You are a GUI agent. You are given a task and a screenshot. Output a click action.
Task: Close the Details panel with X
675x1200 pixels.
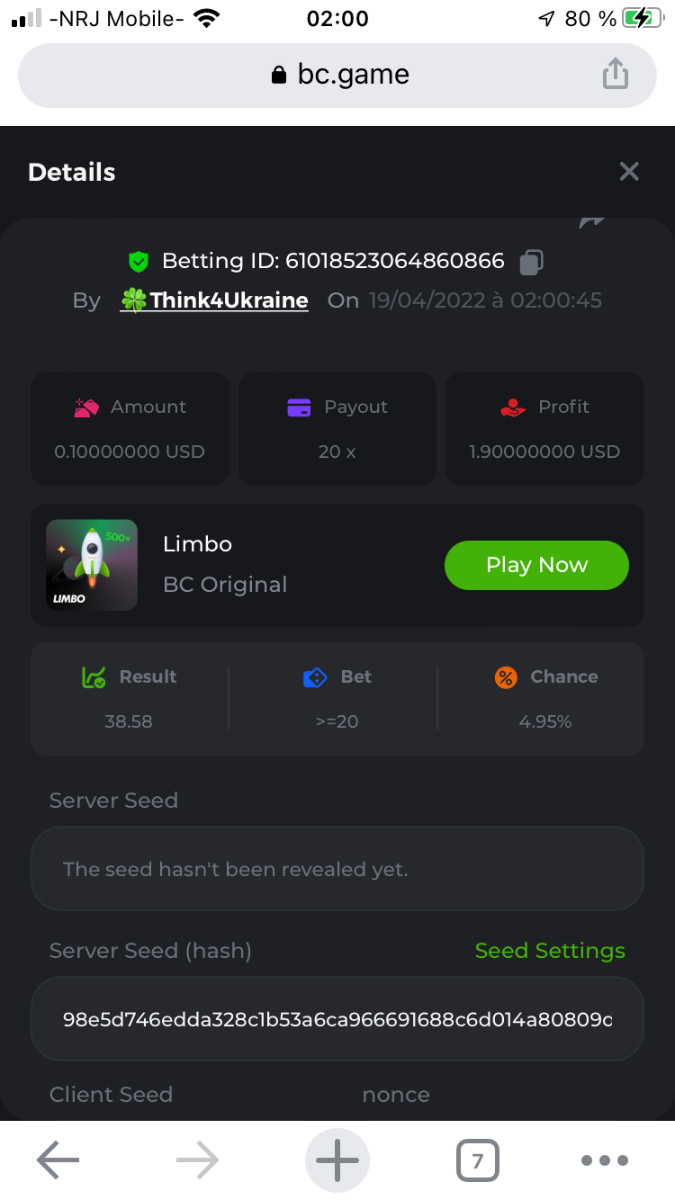pyautogui.click(x=629, y=171)
